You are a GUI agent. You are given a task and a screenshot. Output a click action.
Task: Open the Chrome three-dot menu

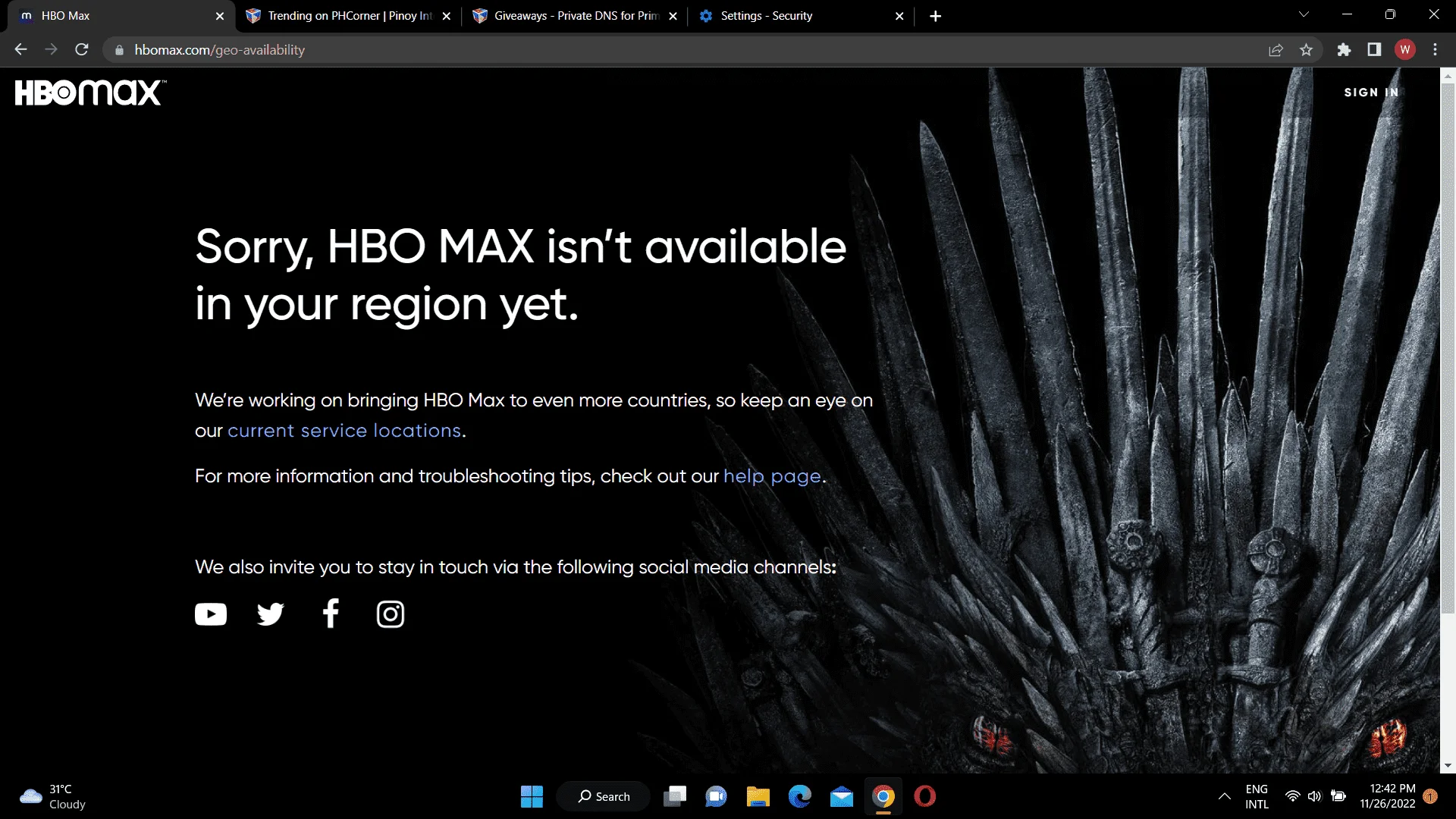1435,50
